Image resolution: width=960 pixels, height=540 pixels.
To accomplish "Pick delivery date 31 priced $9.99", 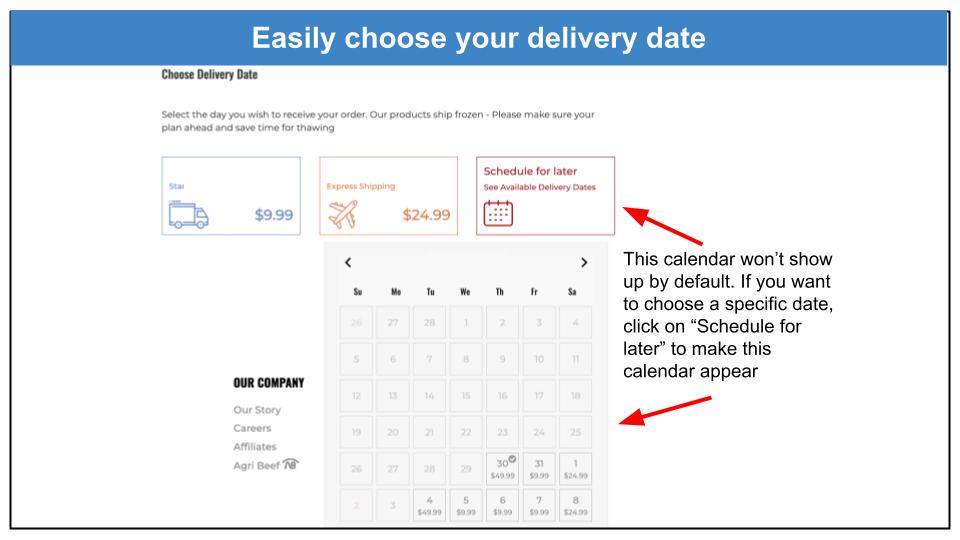I will [x=539, y=469].
